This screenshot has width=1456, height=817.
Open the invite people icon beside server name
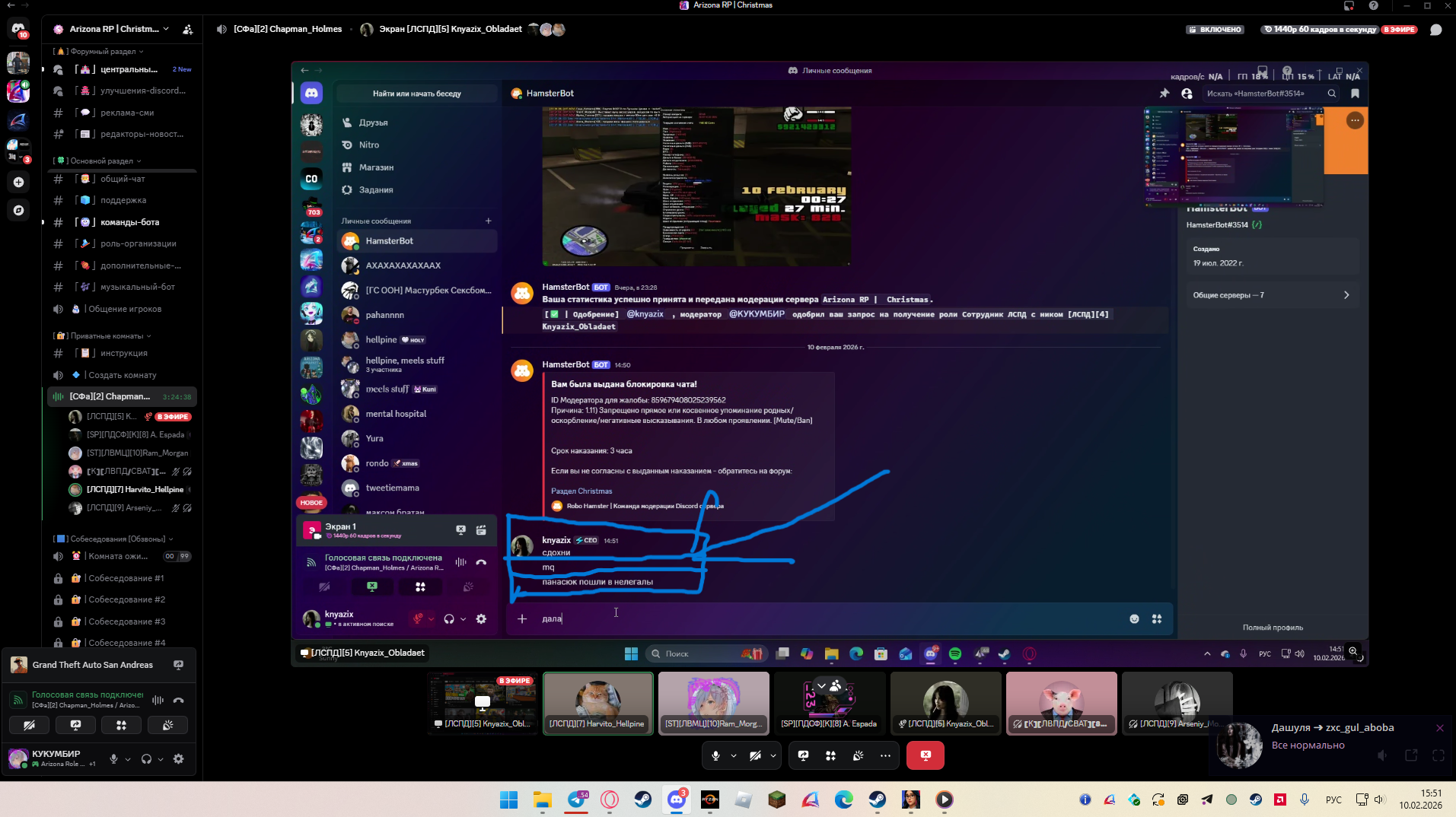[x=188, y=30]
